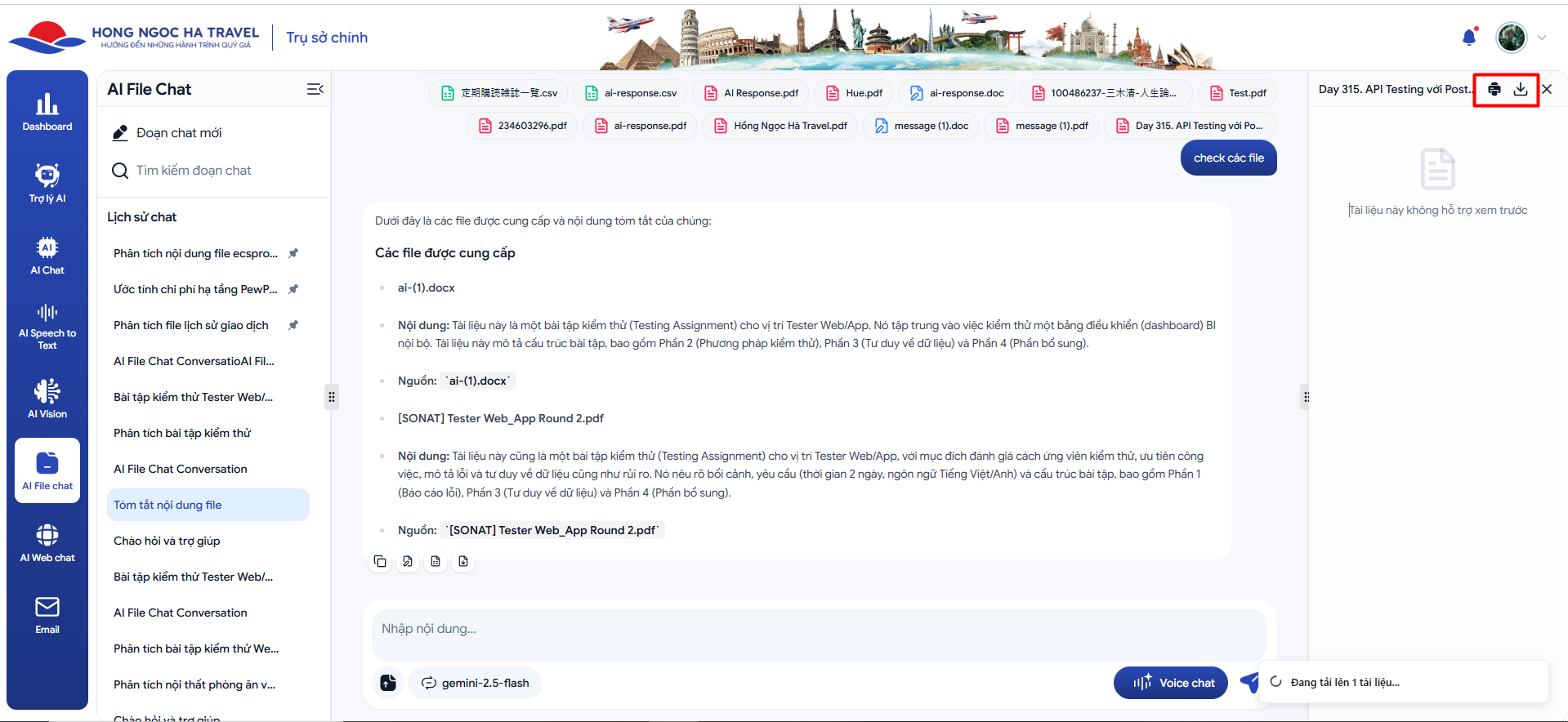Copy the AI response with copy icon
This screenshot has width=1568, height=722.
click(380, 561)
